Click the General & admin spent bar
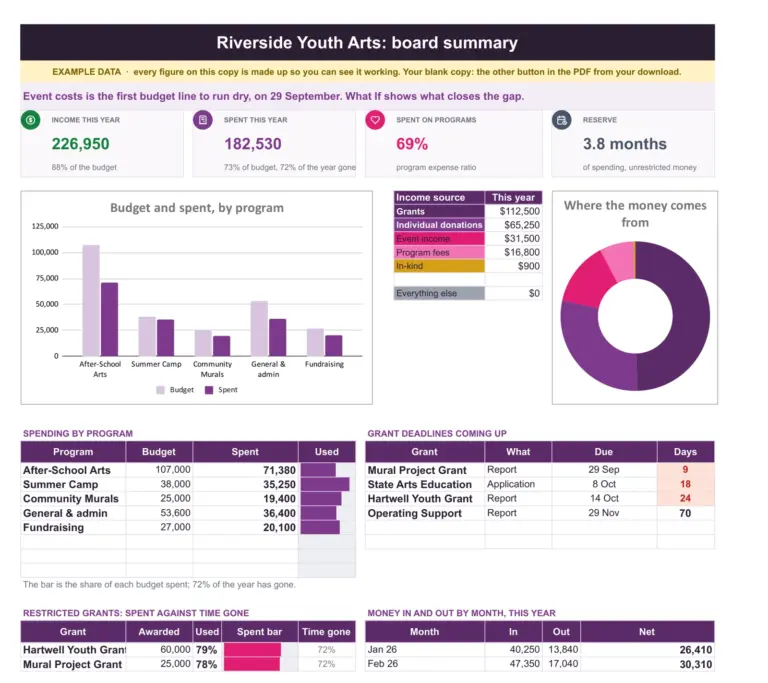The width and height of the screenshot is (768, 683). pyautogui.click(x=278, y=338)
